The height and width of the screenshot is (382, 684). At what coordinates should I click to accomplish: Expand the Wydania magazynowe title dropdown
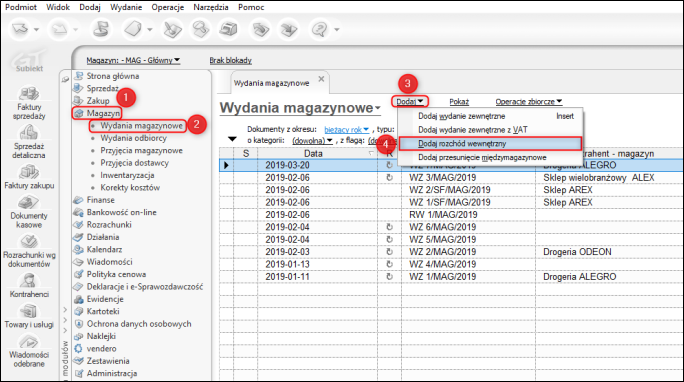click(x=378, y=108)
